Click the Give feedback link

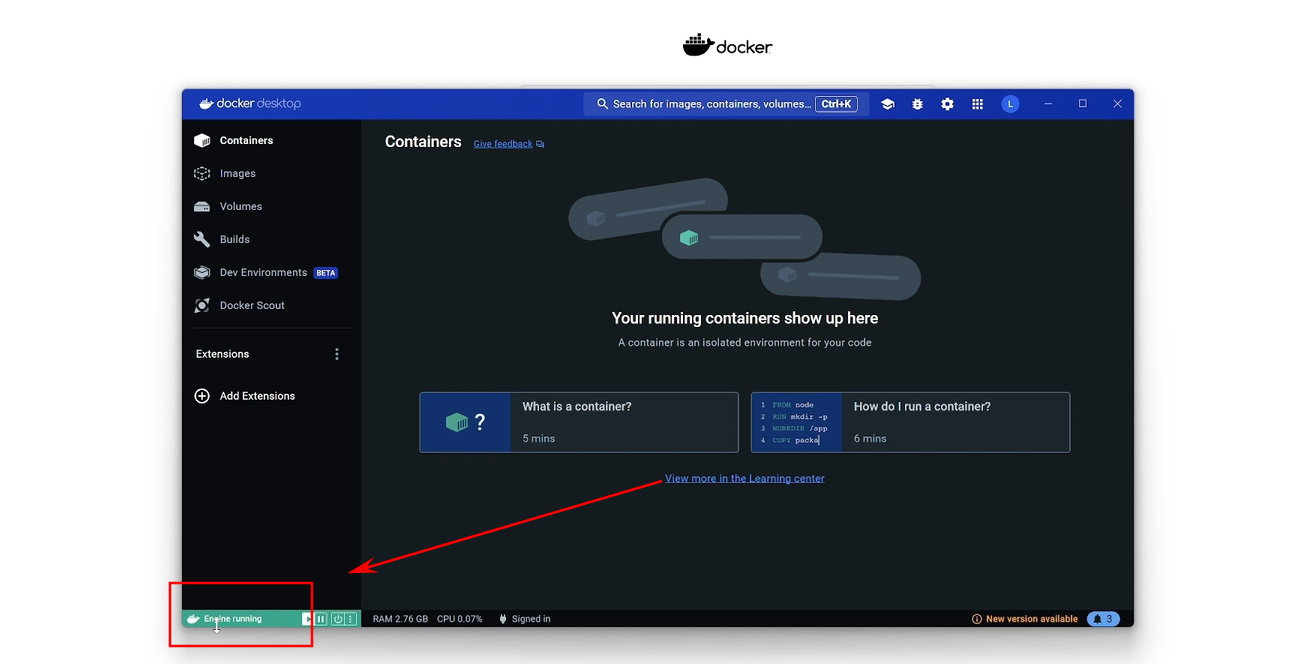[503, 144]
